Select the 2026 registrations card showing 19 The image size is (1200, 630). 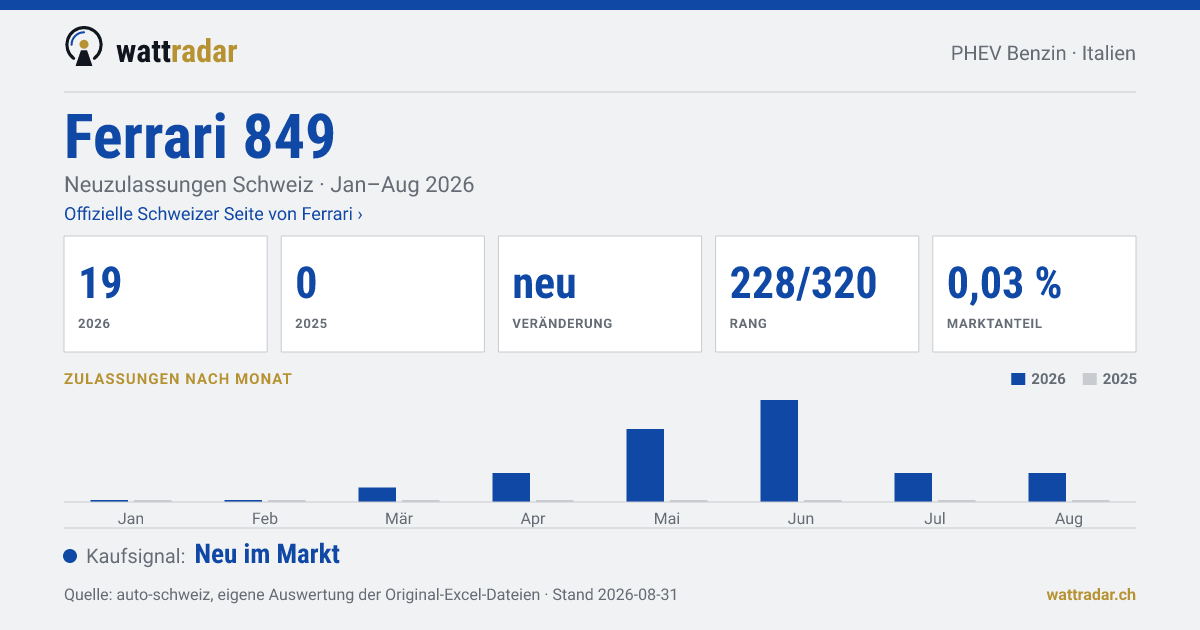[x=165, y=294]
